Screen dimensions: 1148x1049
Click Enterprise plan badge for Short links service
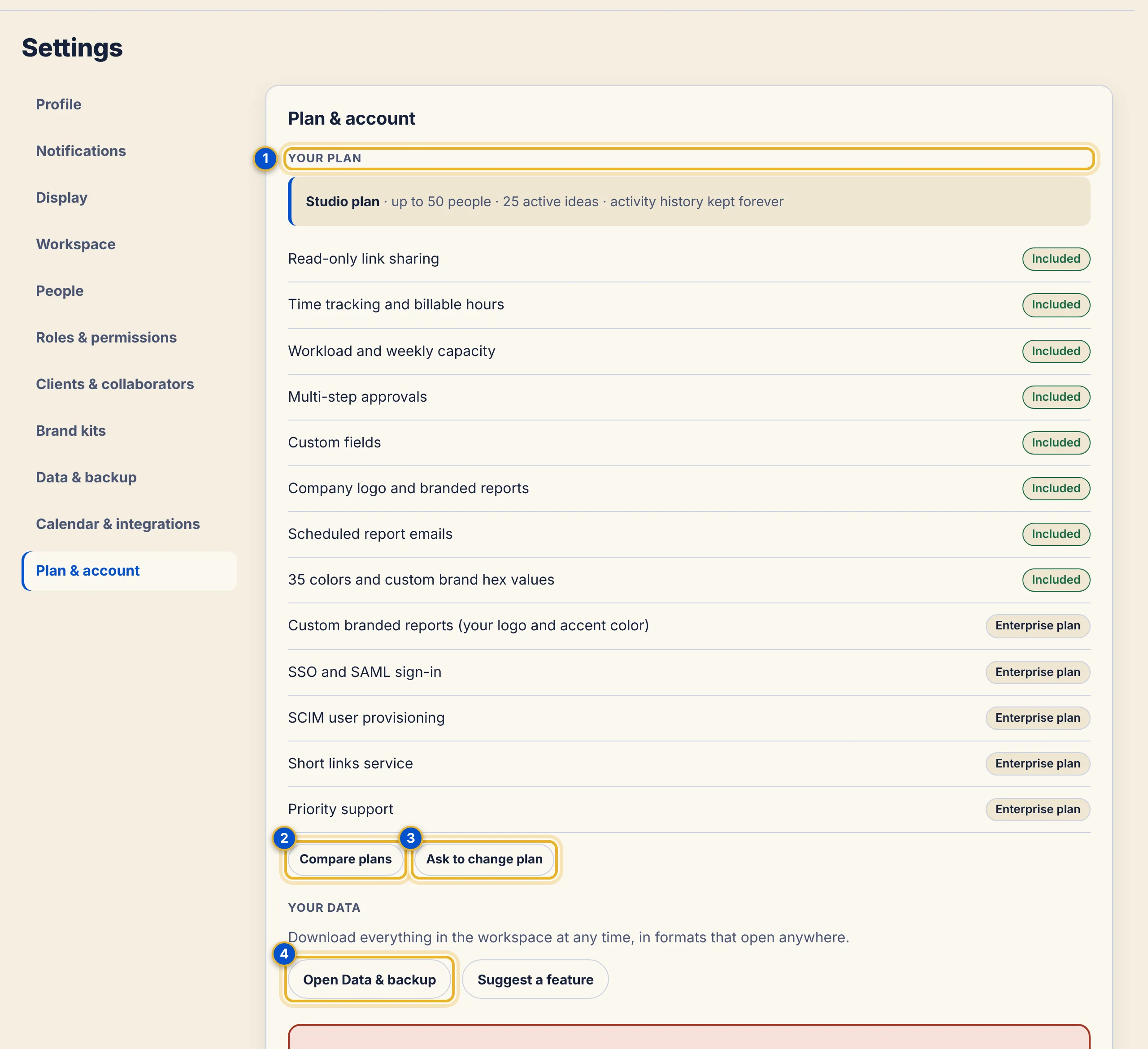pos(1038,764)
